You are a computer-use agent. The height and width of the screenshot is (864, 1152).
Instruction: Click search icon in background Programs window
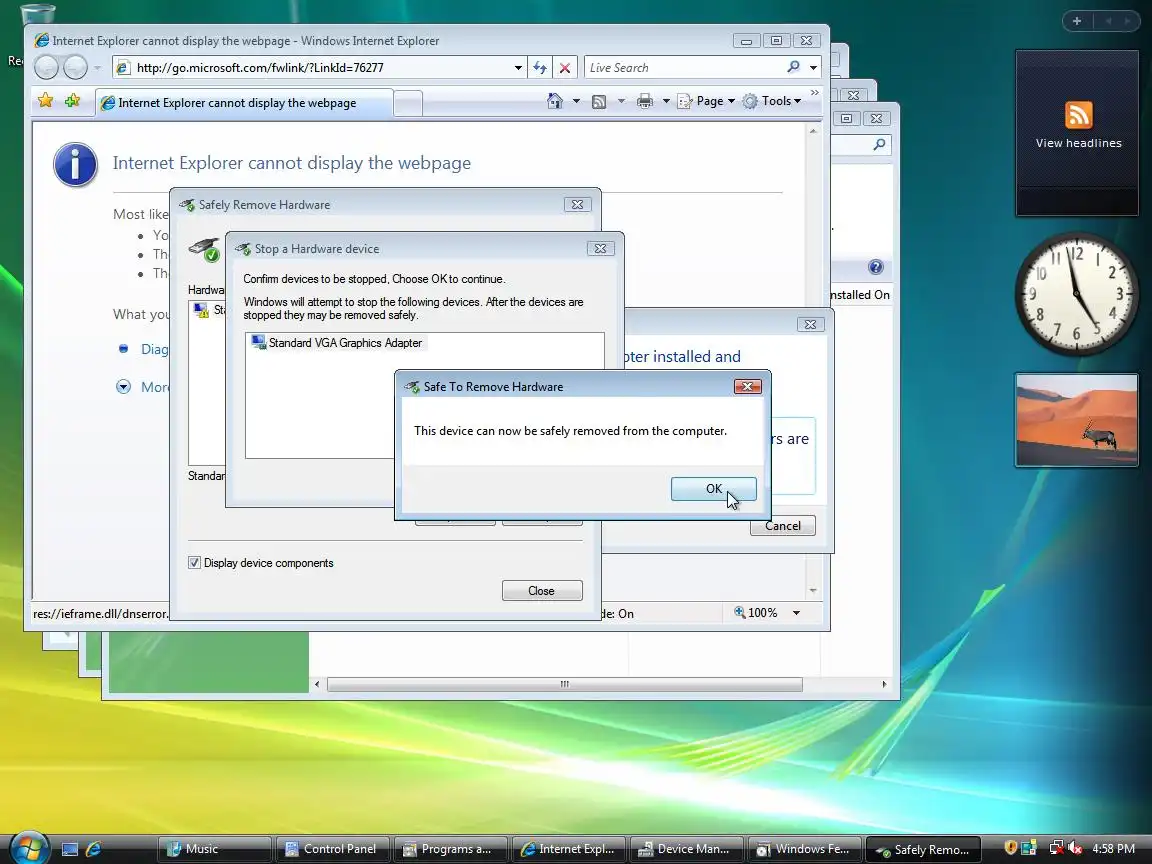[x=879, y=145]
